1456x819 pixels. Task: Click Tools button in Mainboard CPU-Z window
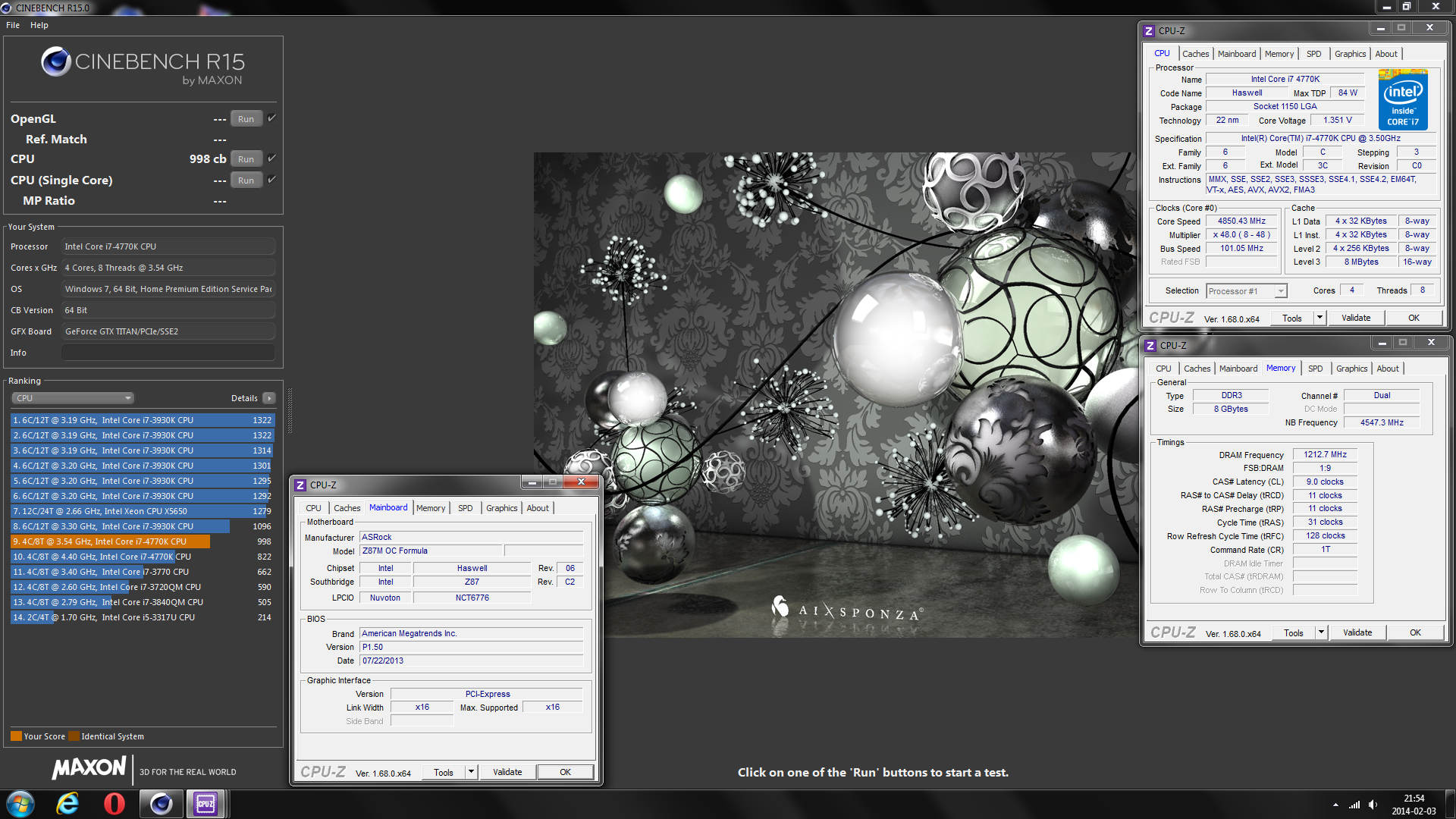click(444, 773)
